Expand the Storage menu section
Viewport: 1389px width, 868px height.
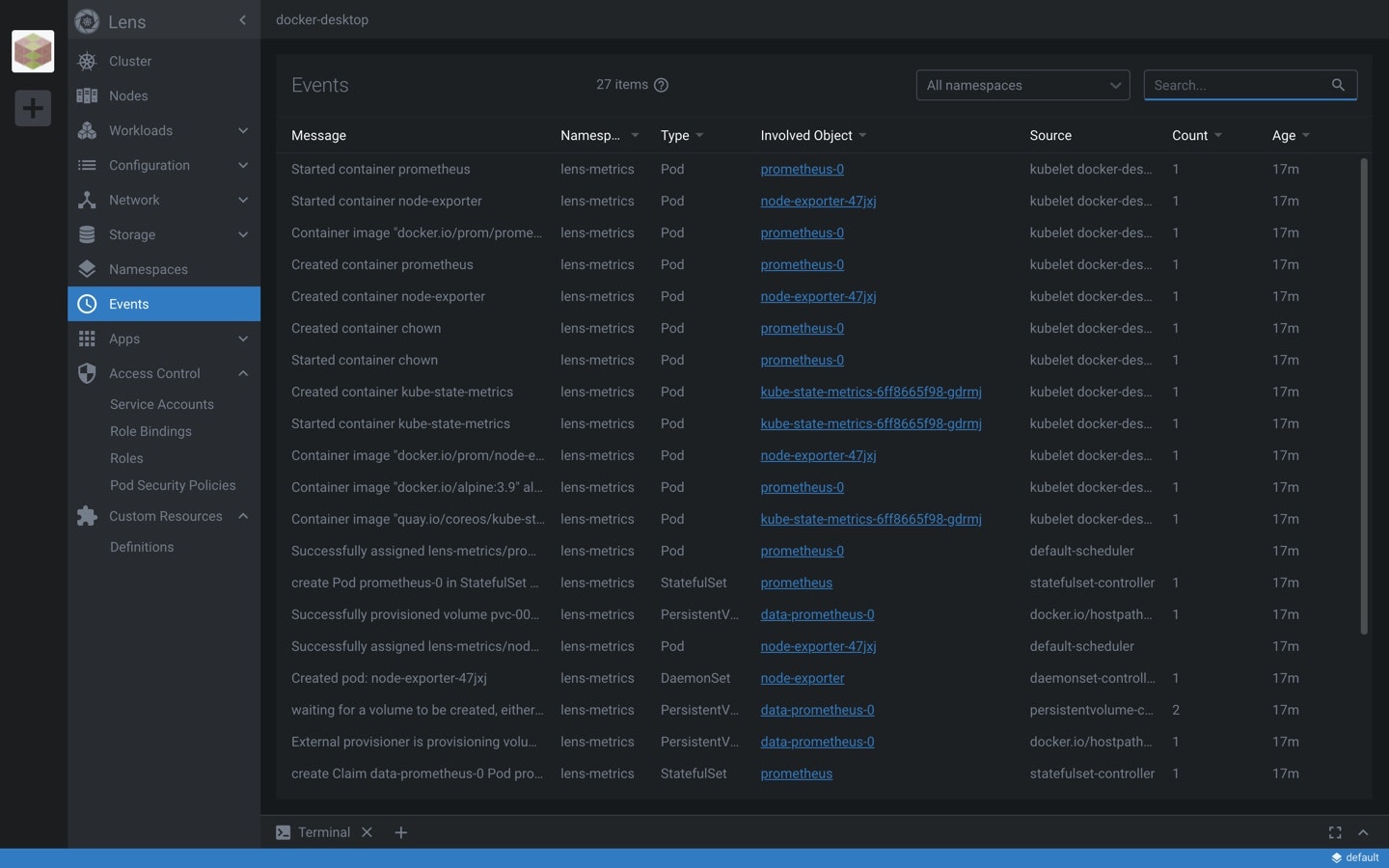tap(243, 234)
